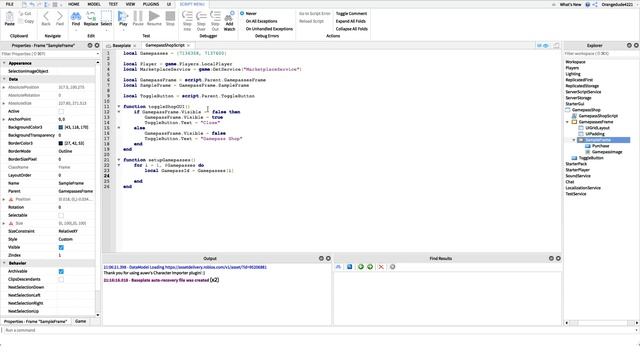Open the HOME ribbon tab
The width and height of the screenshot is (640, 360).
(74, 4)
